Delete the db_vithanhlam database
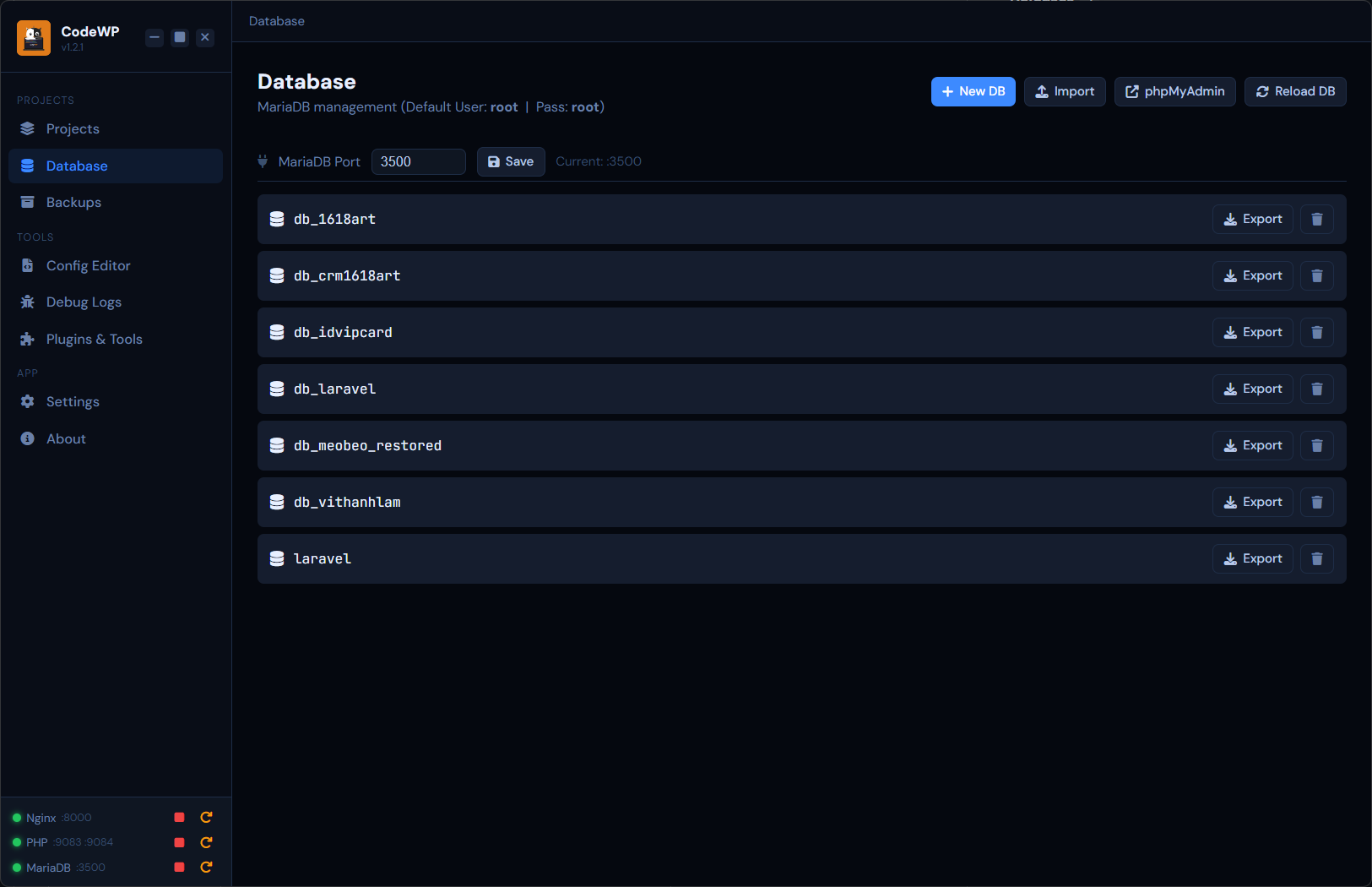Image resolution: width=1372 pixels, height=887 pixels. [x=1316, y=503]
